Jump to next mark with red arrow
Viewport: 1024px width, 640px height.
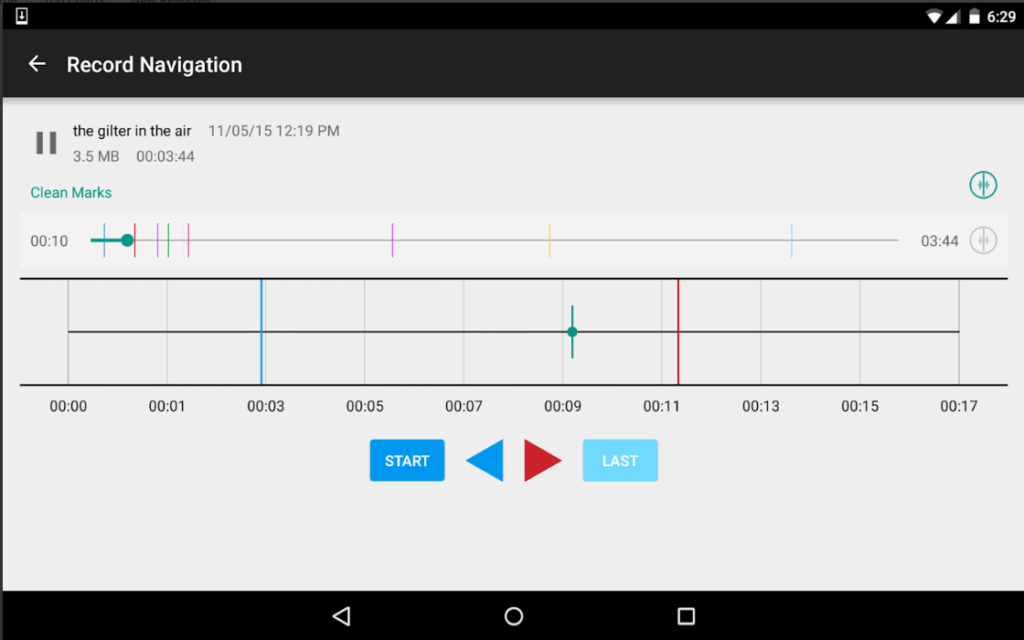pyautogui.click(x=542, y=461)
